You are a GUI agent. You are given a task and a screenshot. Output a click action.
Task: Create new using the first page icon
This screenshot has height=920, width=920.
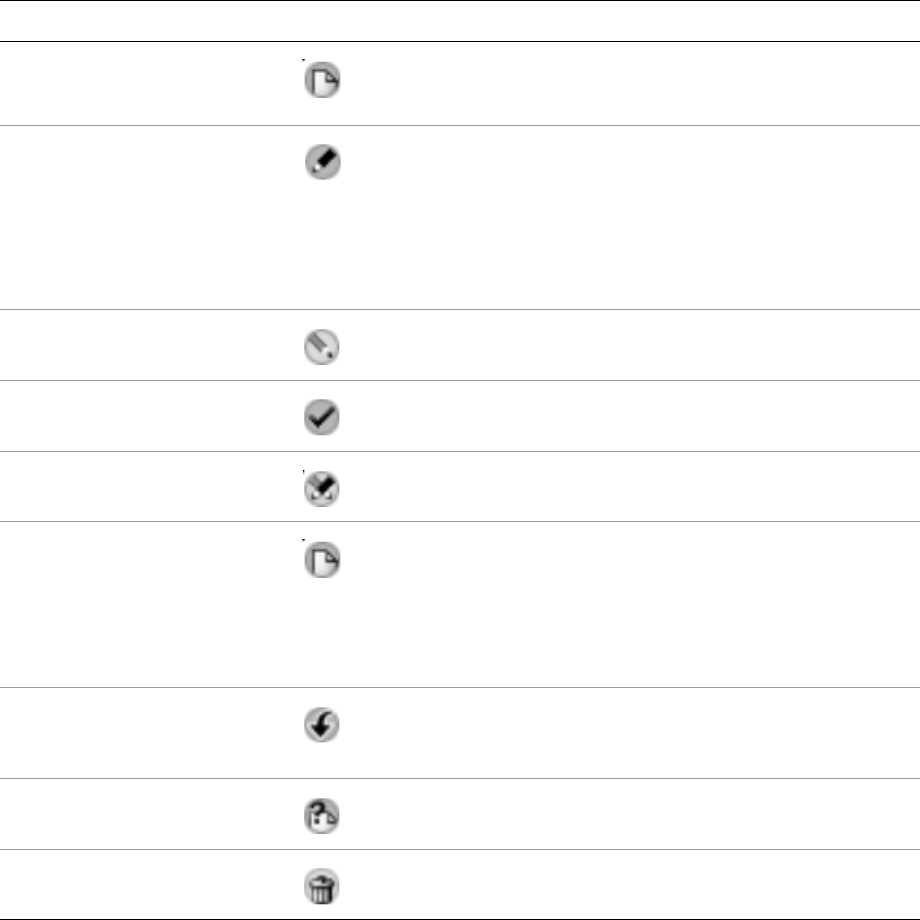pyautogui.click(x=322, y=80)
